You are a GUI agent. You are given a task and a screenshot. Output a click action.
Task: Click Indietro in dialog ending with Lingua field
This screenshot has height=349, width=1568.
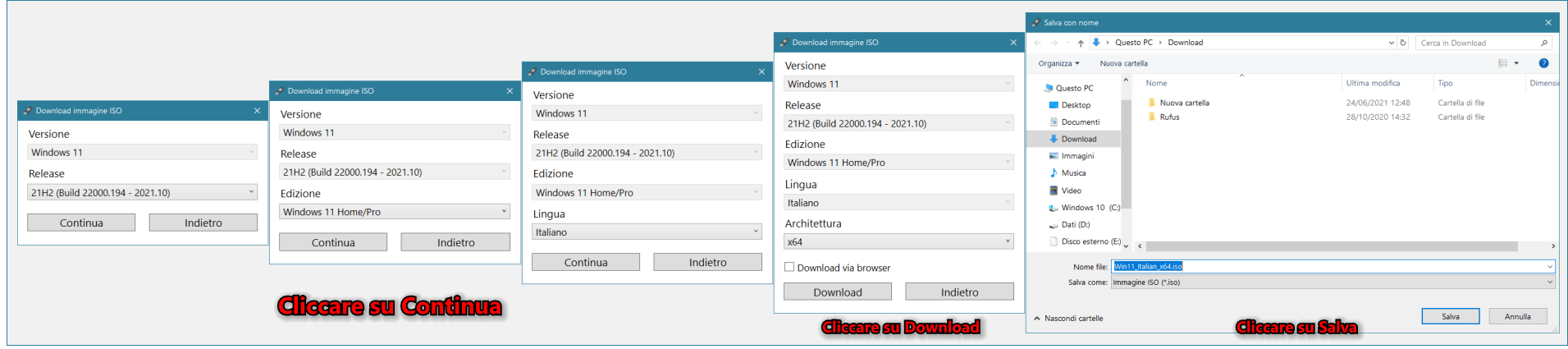[x=708, y=262]
